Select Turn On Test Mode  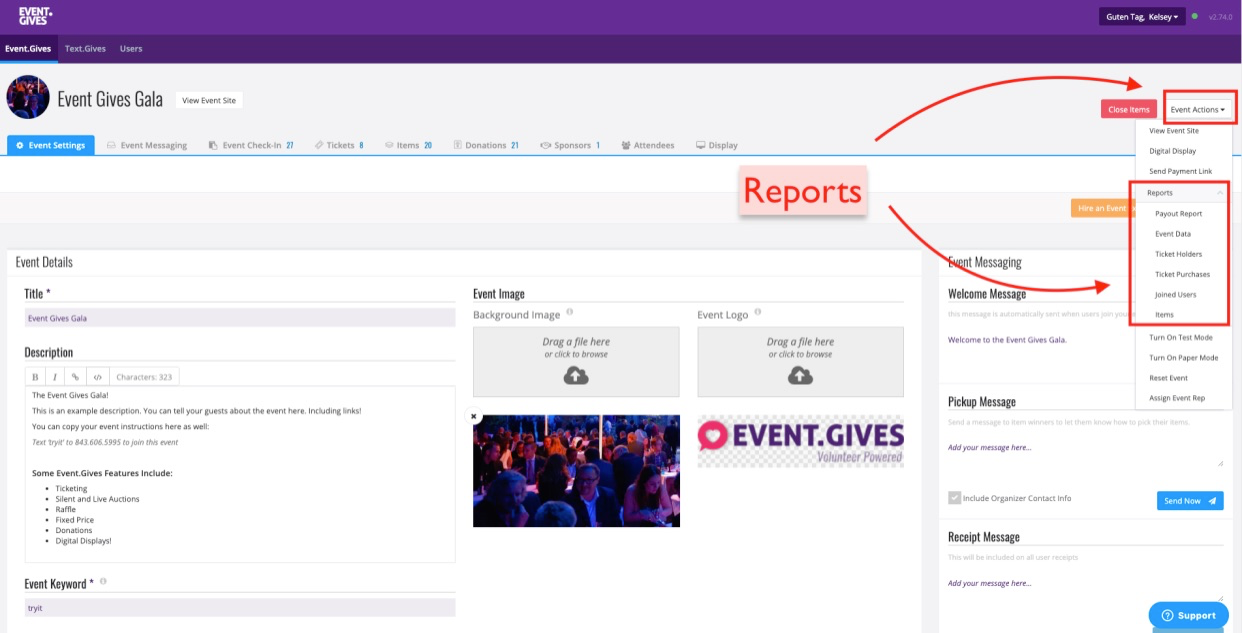(1181, 337)
